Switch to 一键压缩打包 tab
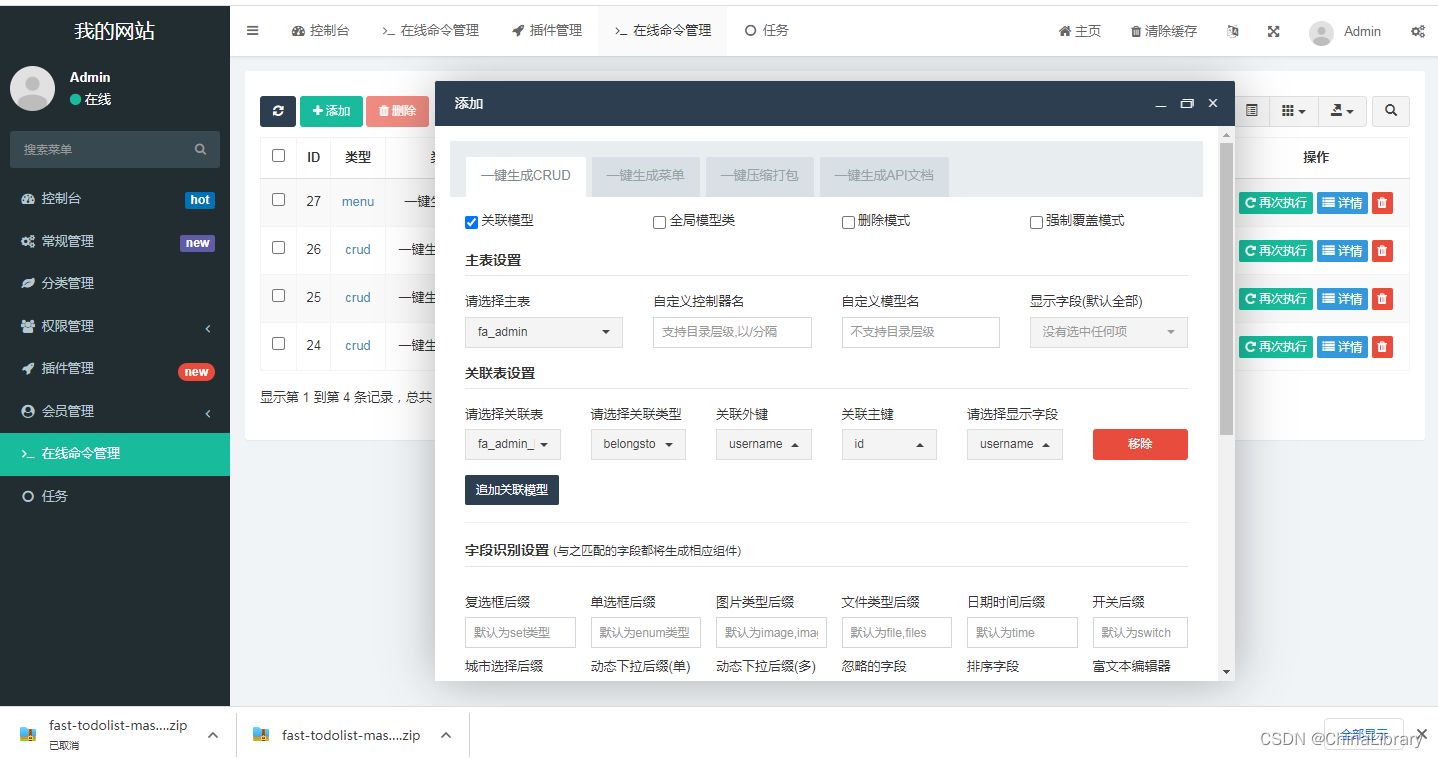Image resolution: width=1438 pixels, height=758 pixels. coord(759,175)
